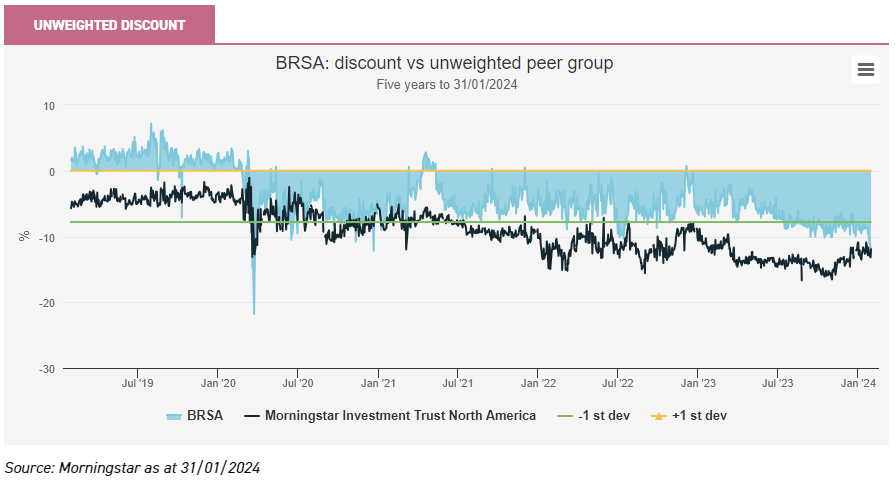Toggle the +1 st dev legend label

click(x=702, y=415)
